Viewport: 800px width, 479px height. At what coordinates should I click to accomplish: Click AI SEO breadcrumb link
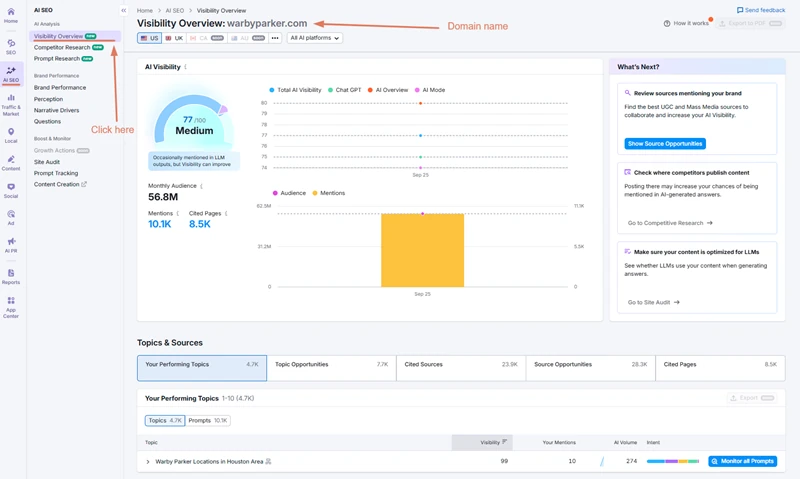click(x=174, y=11)
